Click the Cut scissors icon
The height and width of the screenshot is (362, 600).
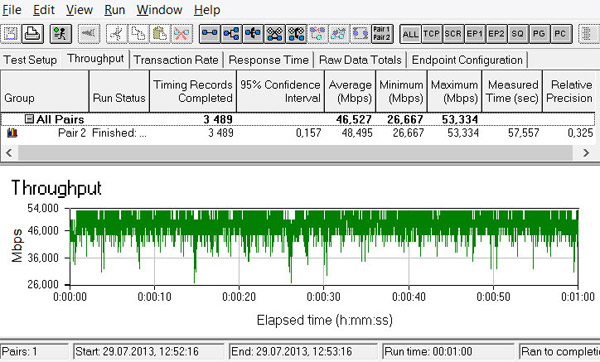(117, 34)
